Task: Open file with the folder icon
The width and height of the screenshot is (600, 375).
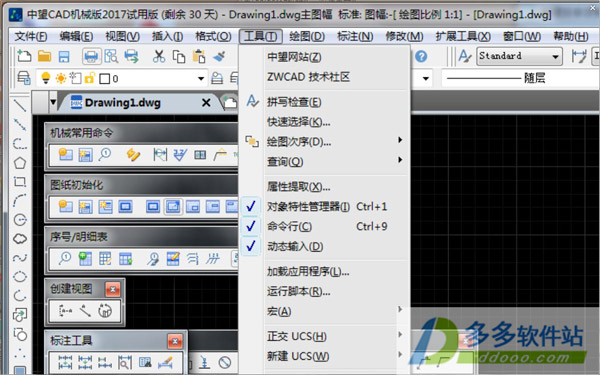Action: (x=44, y=57)
